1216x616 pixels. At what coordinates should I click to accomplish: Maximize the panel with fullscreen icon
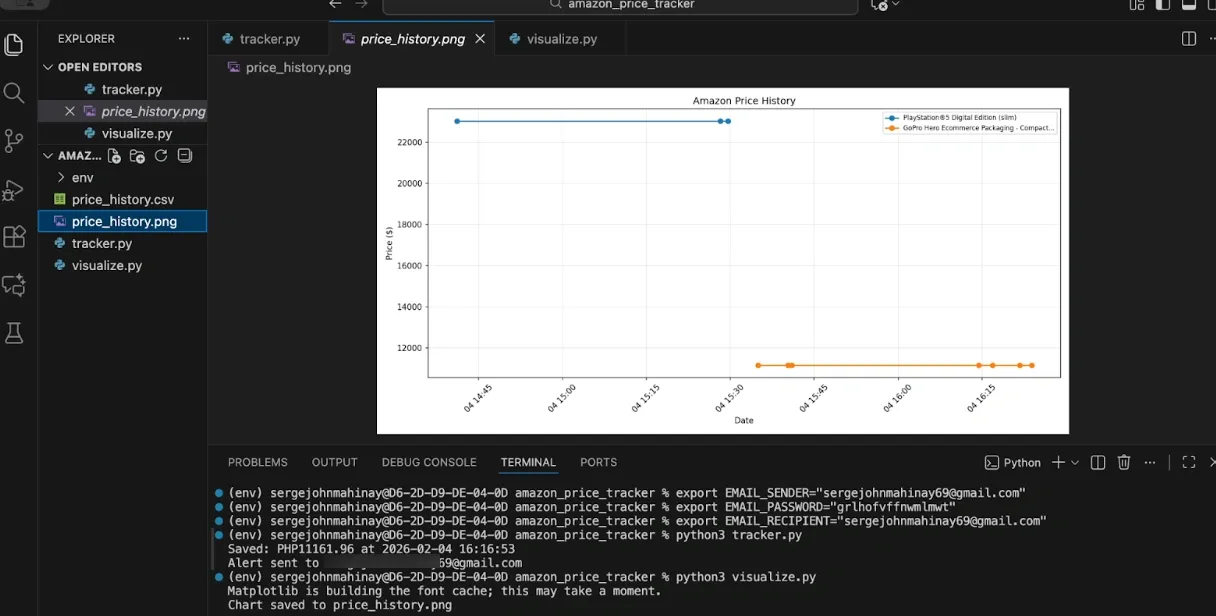point(1188,462)
